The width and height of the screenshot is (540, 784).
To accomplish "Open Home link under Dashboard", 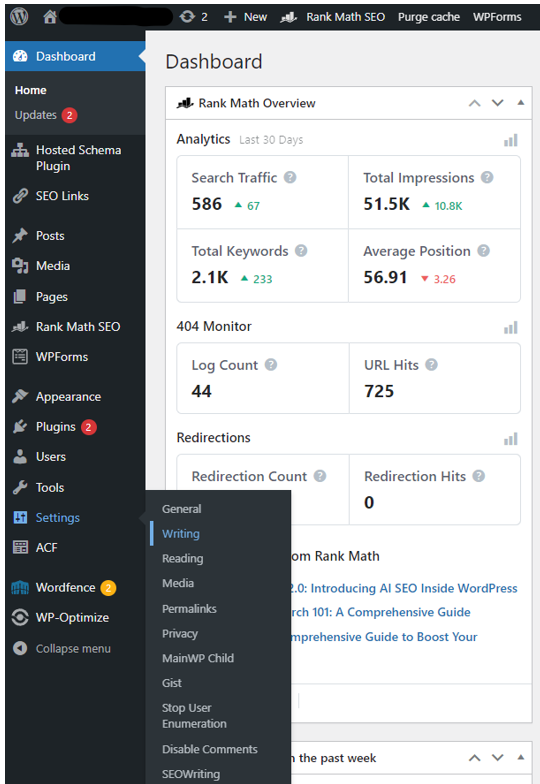I will (x=30, y=90).
